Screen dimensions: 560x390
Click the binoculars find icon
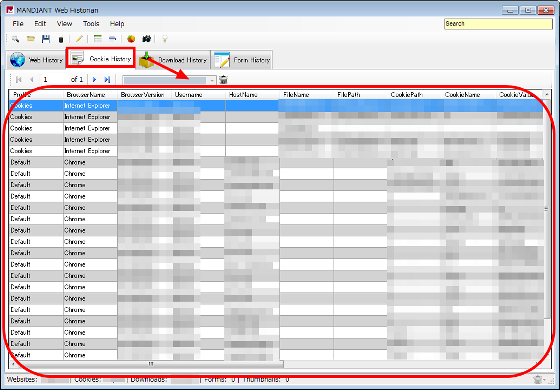point(146,39)
